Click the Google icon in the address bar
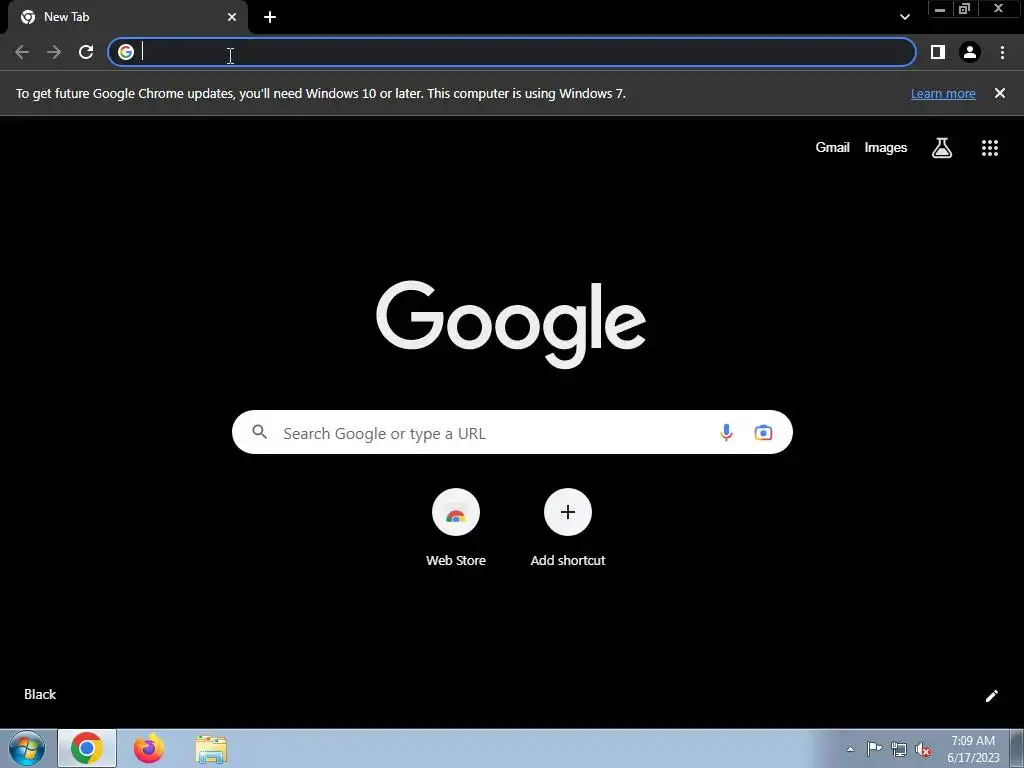This screenshot has height=768, width=1024. tap(126, 52)
